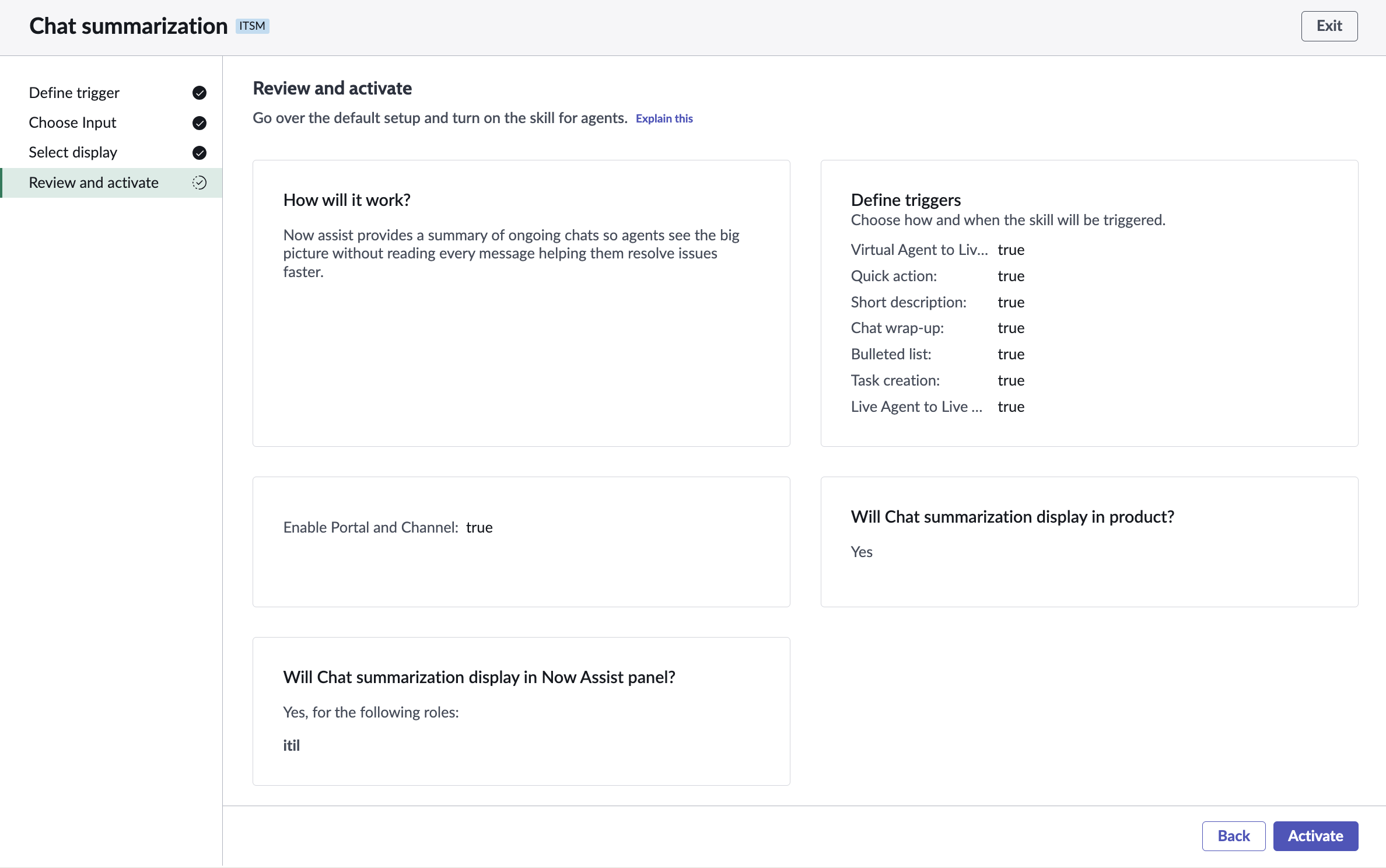Image resolution: width=1386 pixels, height=868 pixels.
Task: Click the Define trigger completed checkmark icon
Action: [199, 93]
